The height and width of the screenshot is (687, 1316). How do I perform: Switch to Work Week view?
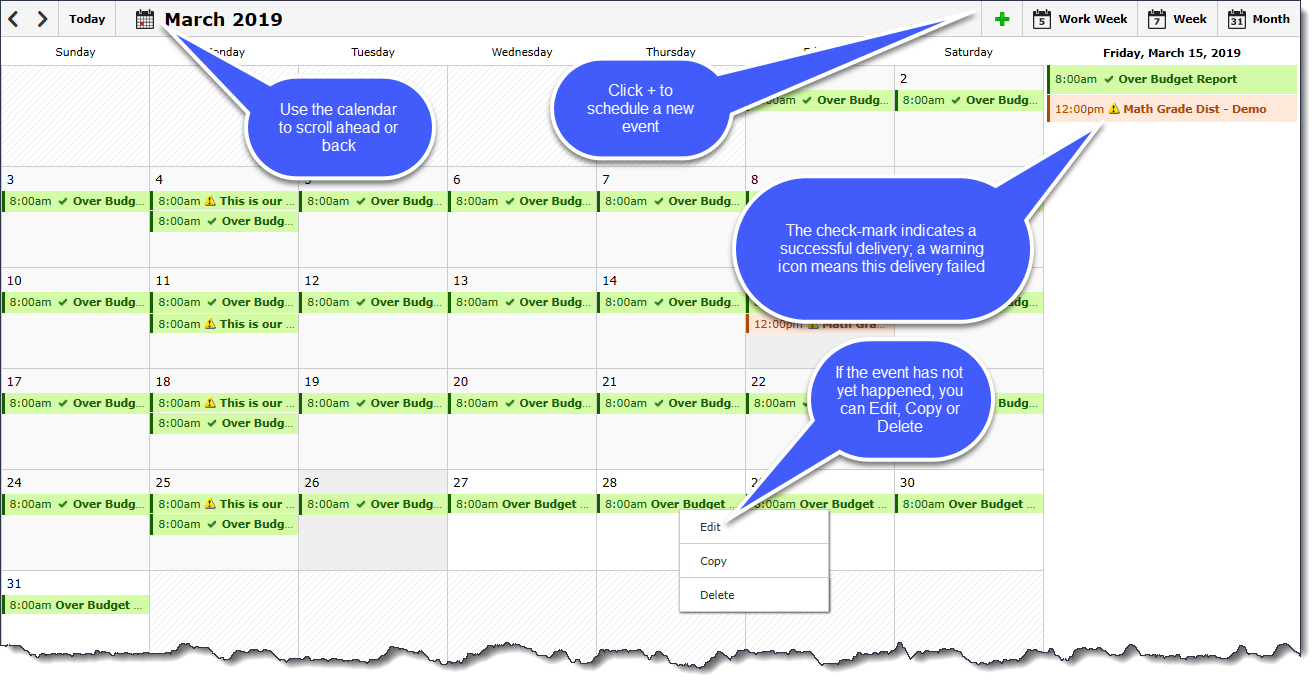[x=1080, y=19]
